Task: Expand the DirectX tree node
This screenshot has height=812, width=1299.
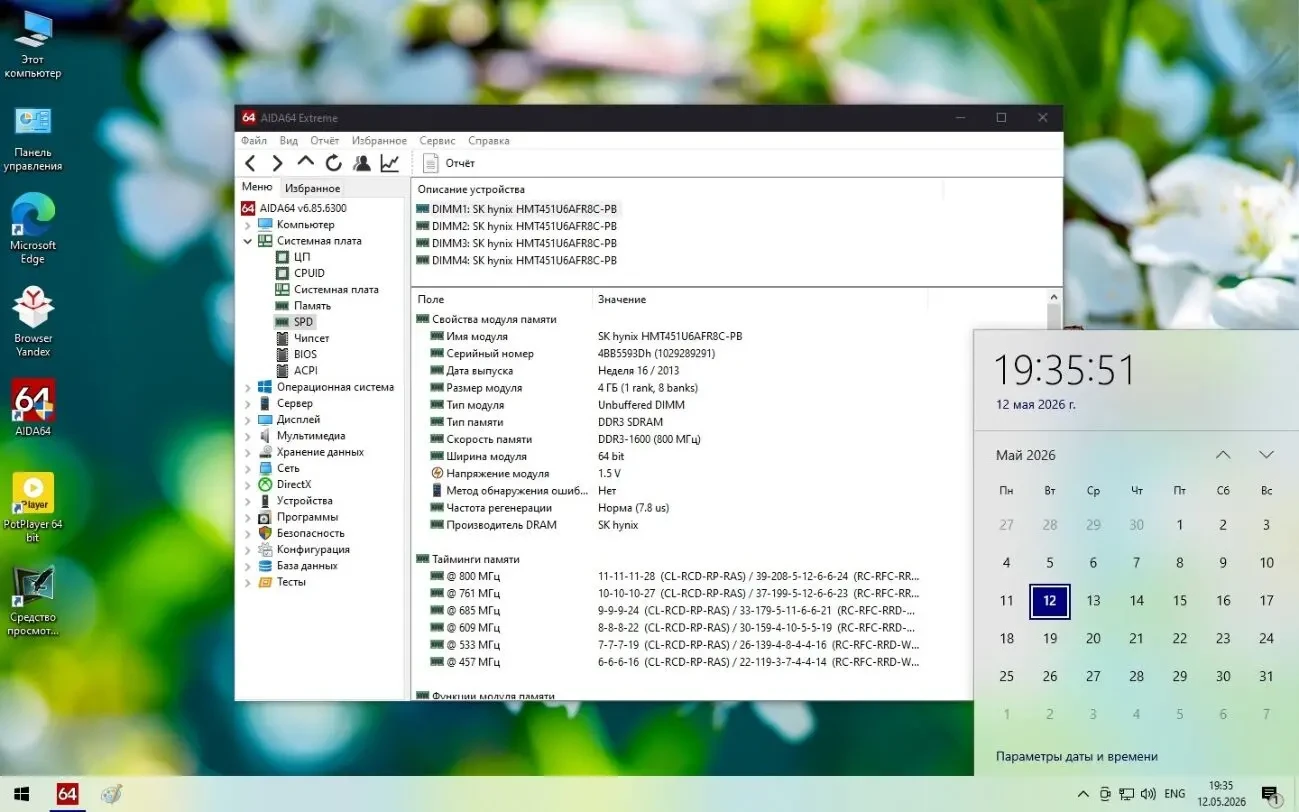Action: 249,484
